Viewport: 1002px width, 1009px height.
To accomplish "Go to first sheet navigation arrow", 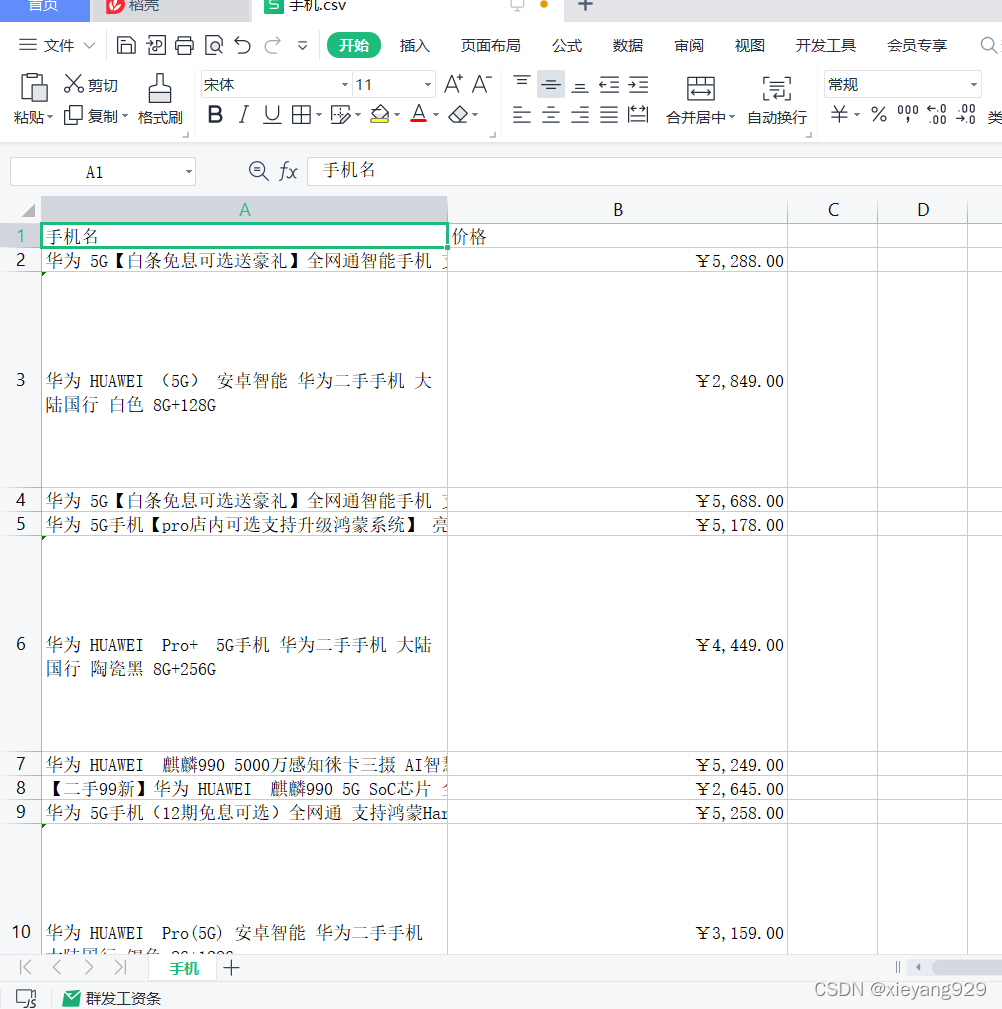I will pyautogui.click(x=25, y=967).
